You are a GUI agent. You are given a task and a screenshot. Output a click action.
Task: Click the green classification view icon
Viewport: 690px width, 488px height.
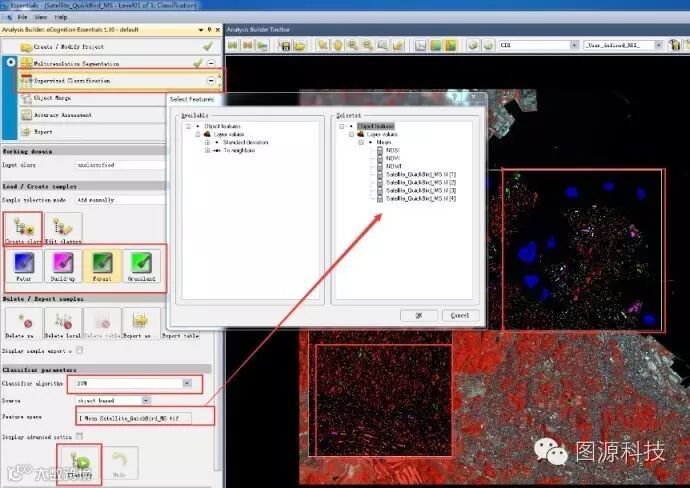pyautogui.click(x=436, y=45)
